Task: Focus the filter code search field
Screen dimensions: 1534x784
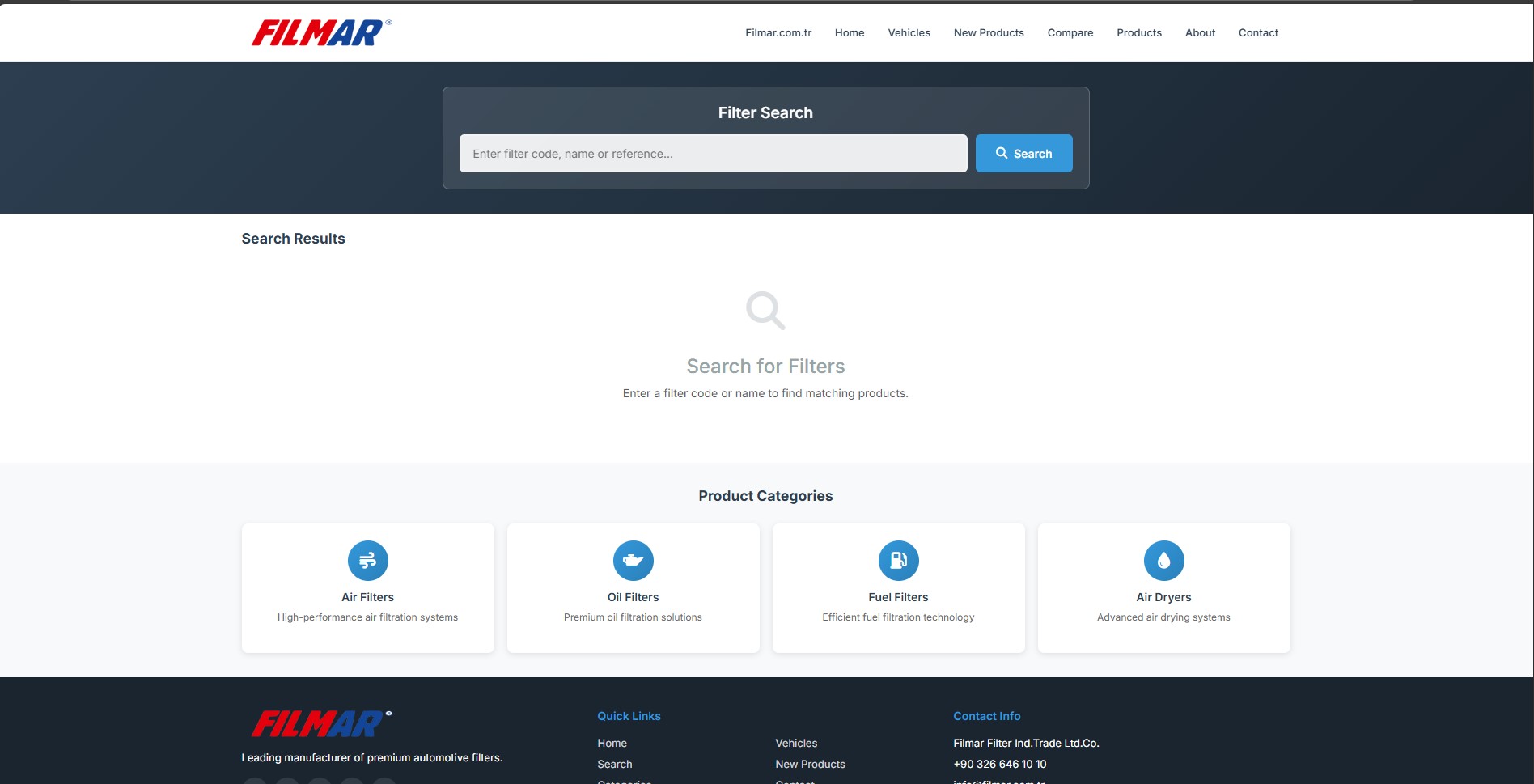Action: pos(713,154)
